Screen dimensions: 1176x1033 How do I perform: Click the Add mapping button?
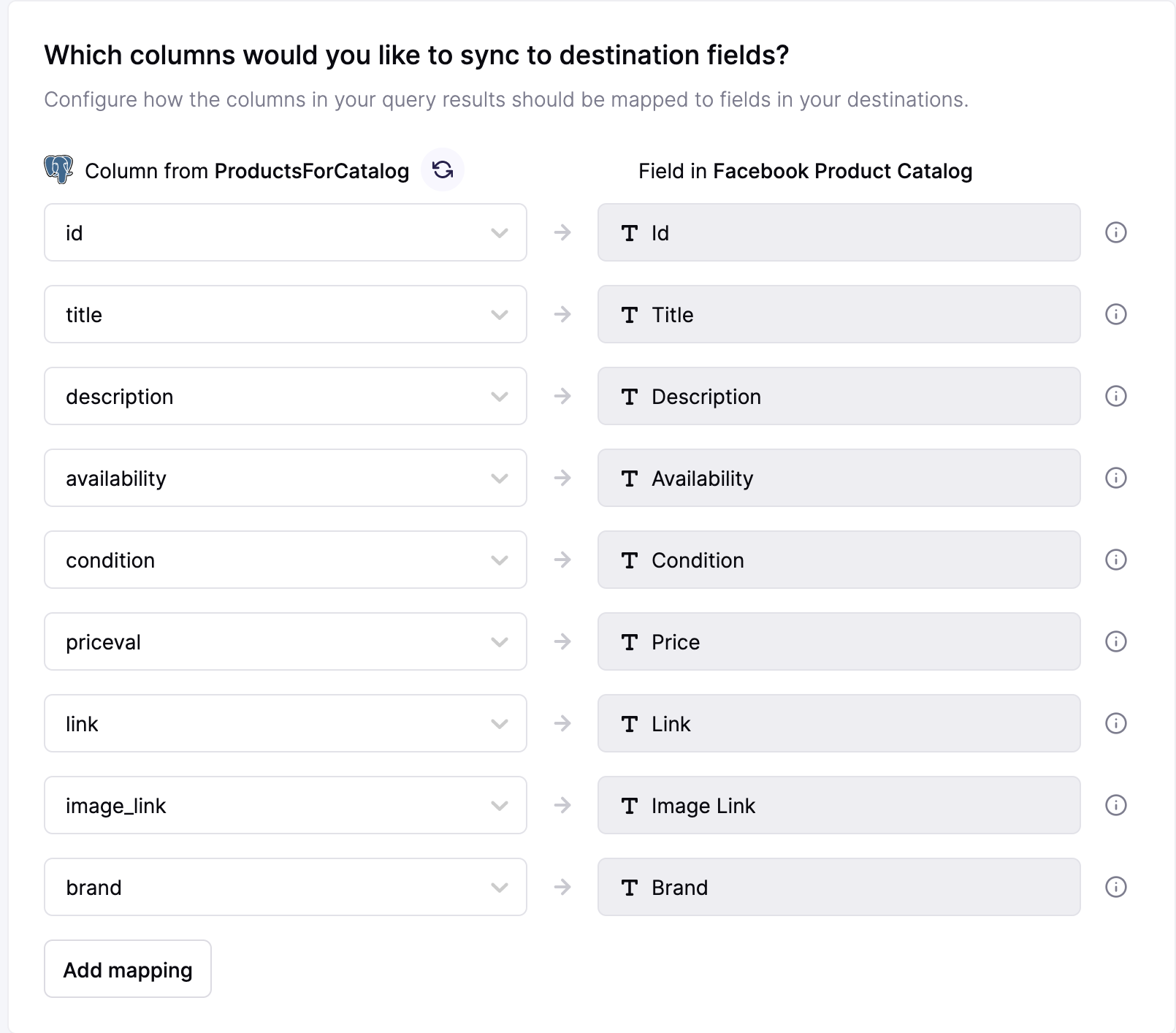point(128,969)
